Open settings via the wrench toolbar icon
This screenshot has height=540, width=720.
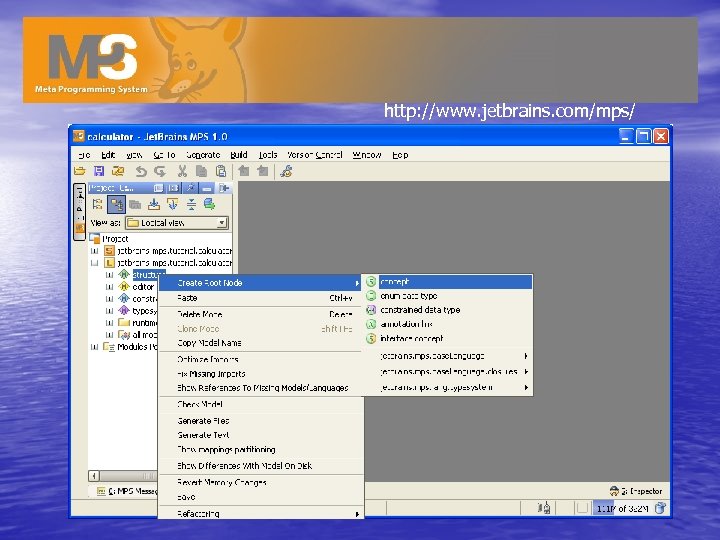pos(286,172)
